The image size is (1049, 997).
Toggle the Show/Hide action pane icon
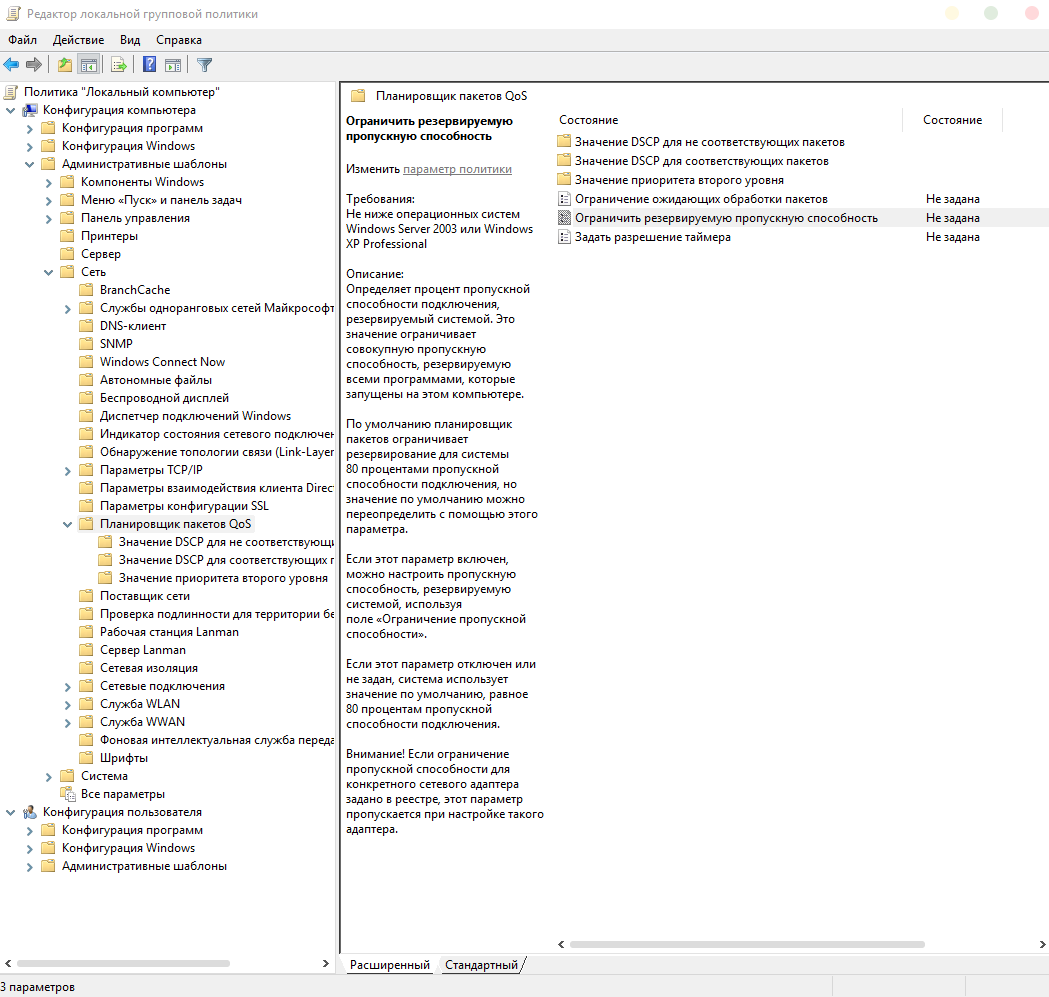(x=173, y=65)
